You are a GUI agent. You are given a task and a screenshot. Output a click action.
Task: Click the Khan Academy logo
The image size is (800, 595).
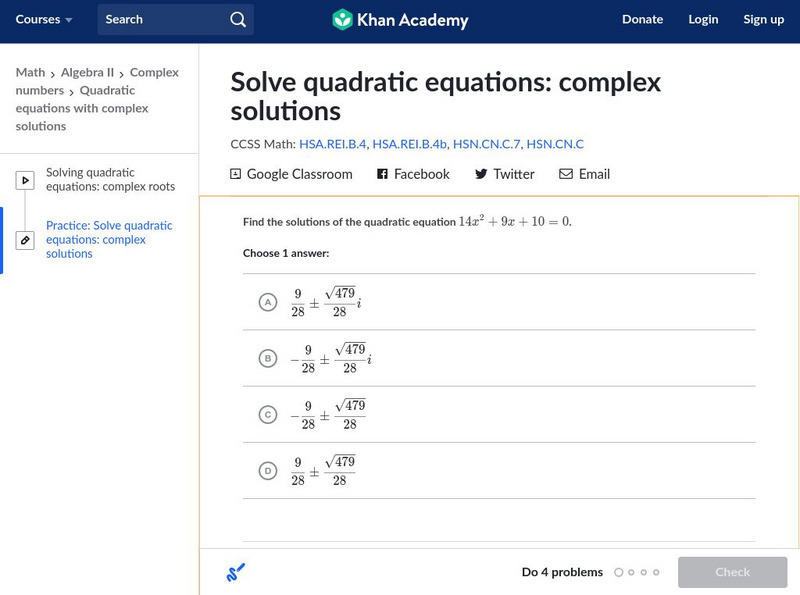(x=400, y=20)
